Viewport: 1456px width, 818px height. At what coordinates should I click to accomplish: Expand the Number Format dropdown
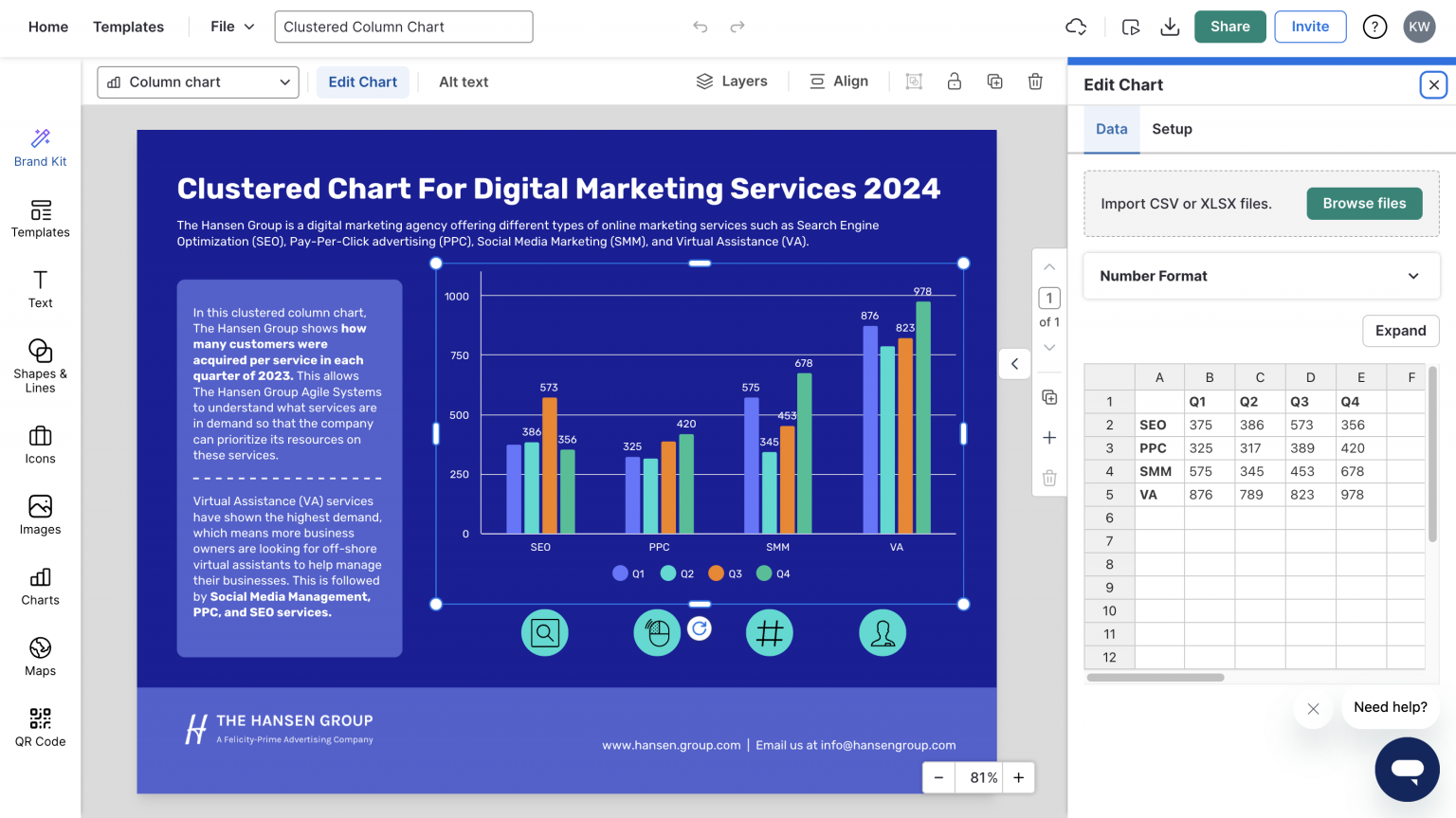point(1261,276)
